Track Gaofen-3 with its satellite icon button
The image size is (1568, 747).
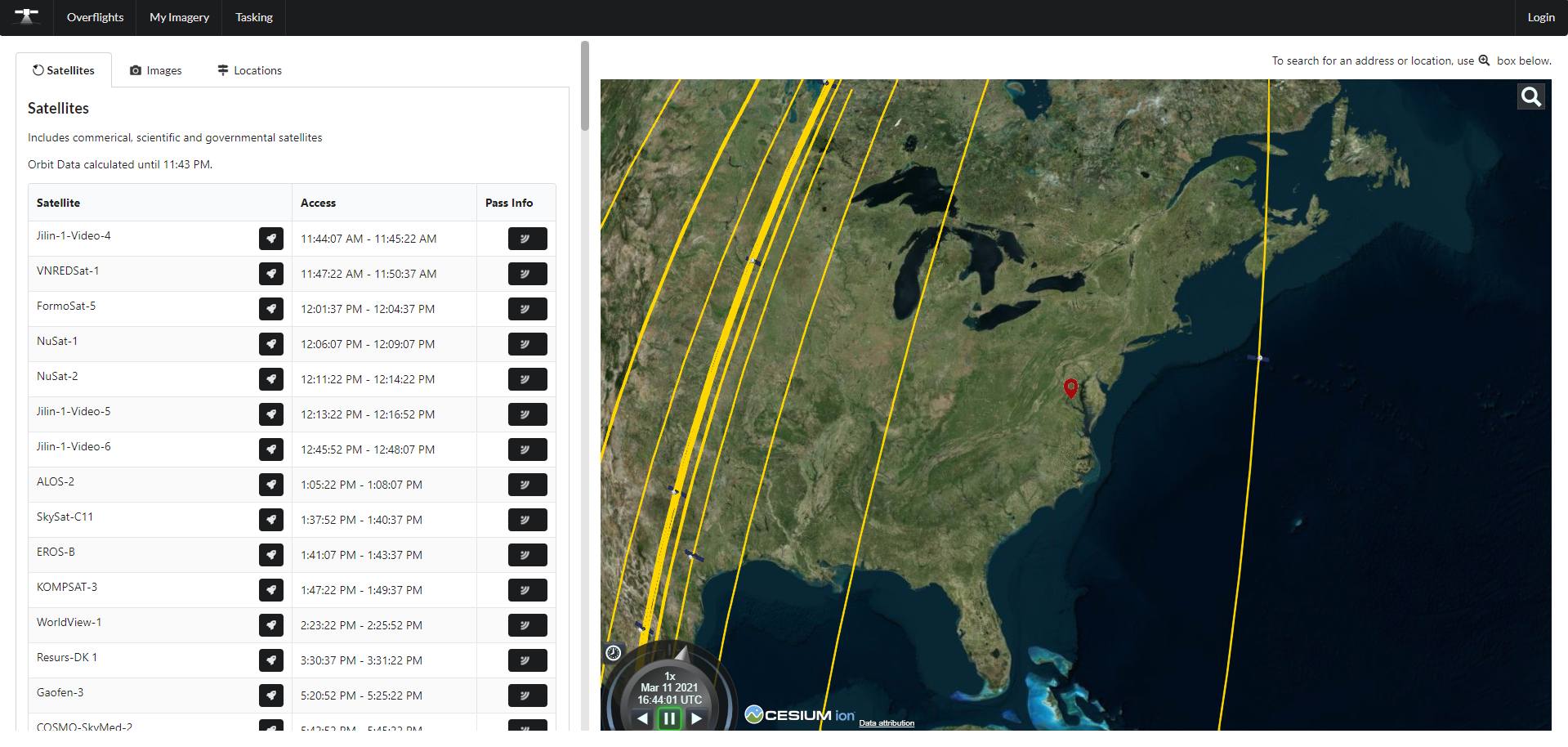tap(271, 696)
